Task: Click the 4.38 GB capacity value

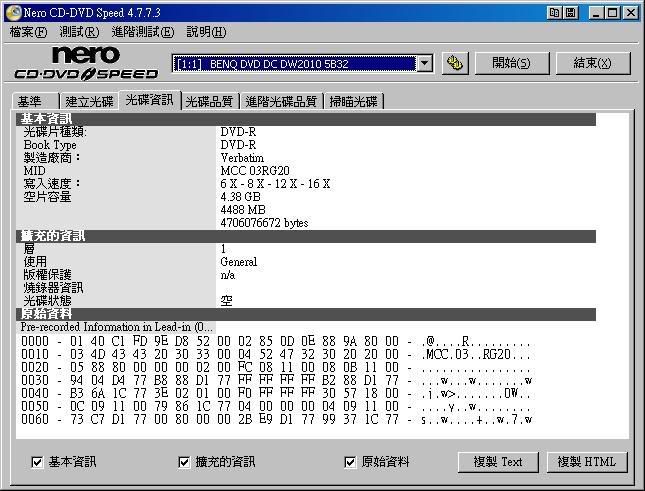Action: click(x=240, y=197)
